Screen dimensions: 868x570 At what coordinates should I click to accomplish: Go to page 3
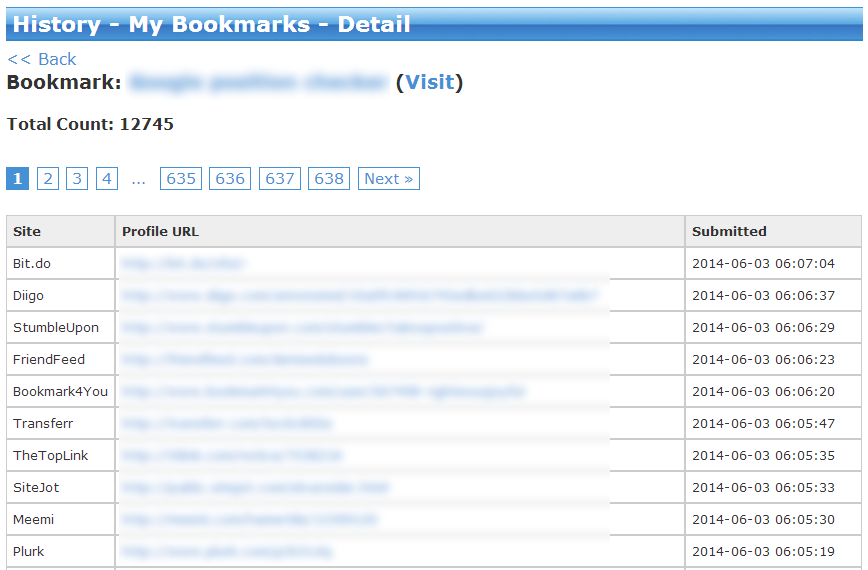coord(77,179)
